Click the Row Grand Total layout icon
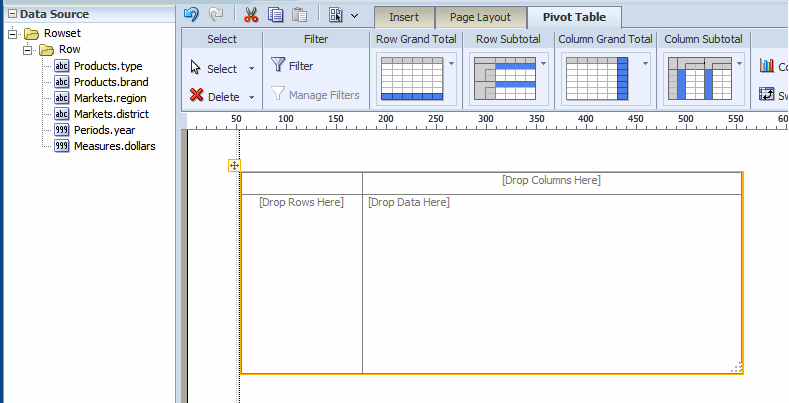 [x=412, y=78]
